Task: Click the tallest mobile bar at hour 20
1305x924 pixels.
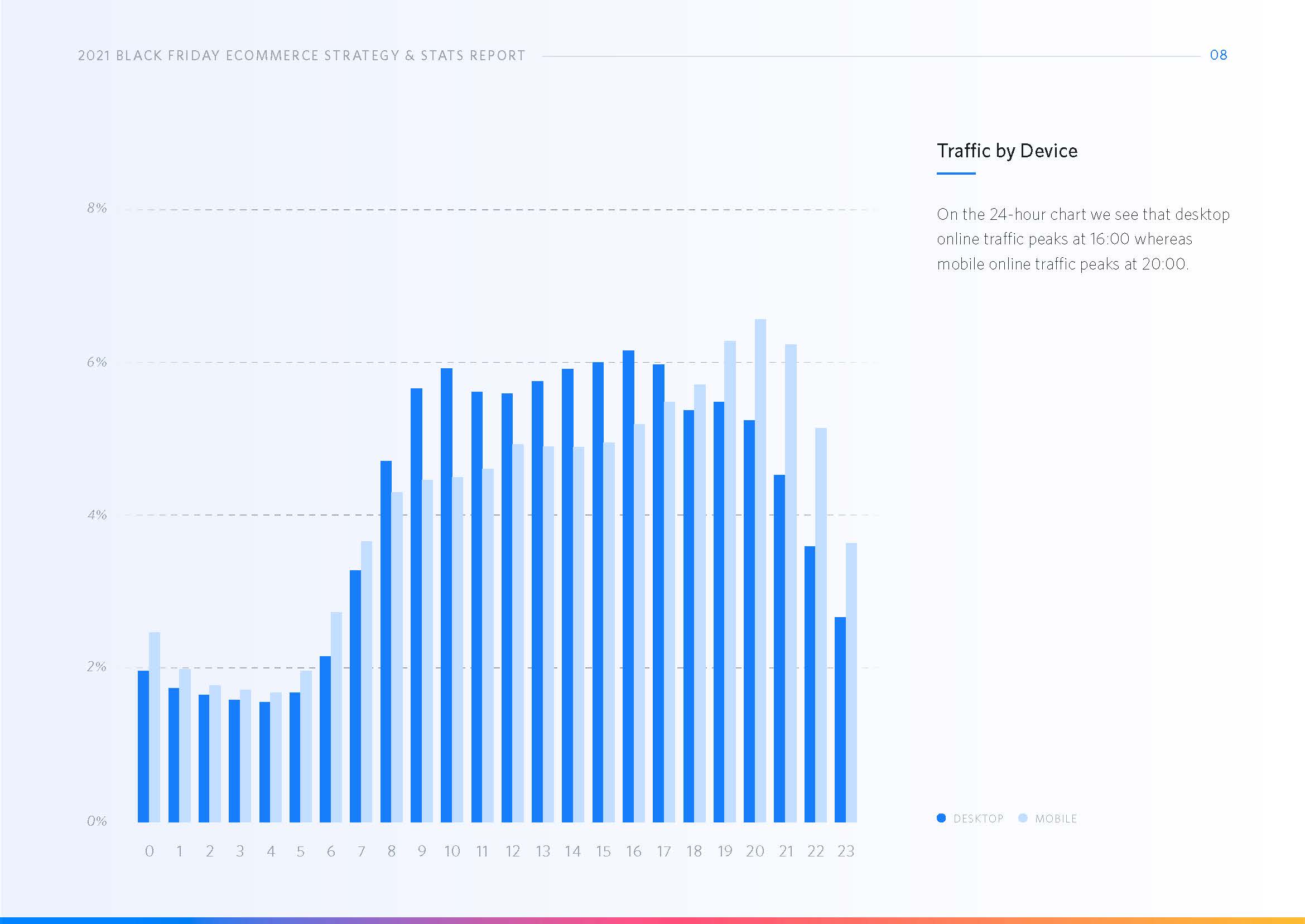Action: click(x=760, y=569)
